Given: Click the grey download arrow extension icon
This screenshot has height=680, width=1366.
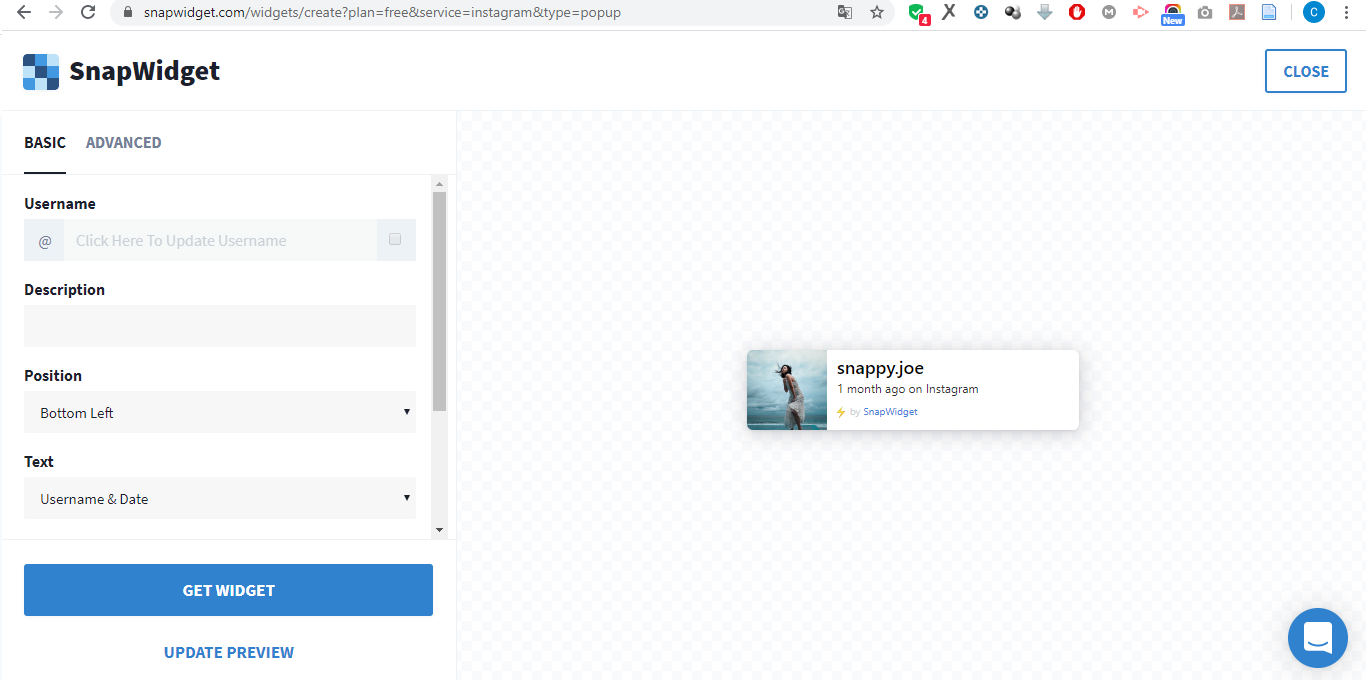Looking at the screenshot, I should [1045, 13].
